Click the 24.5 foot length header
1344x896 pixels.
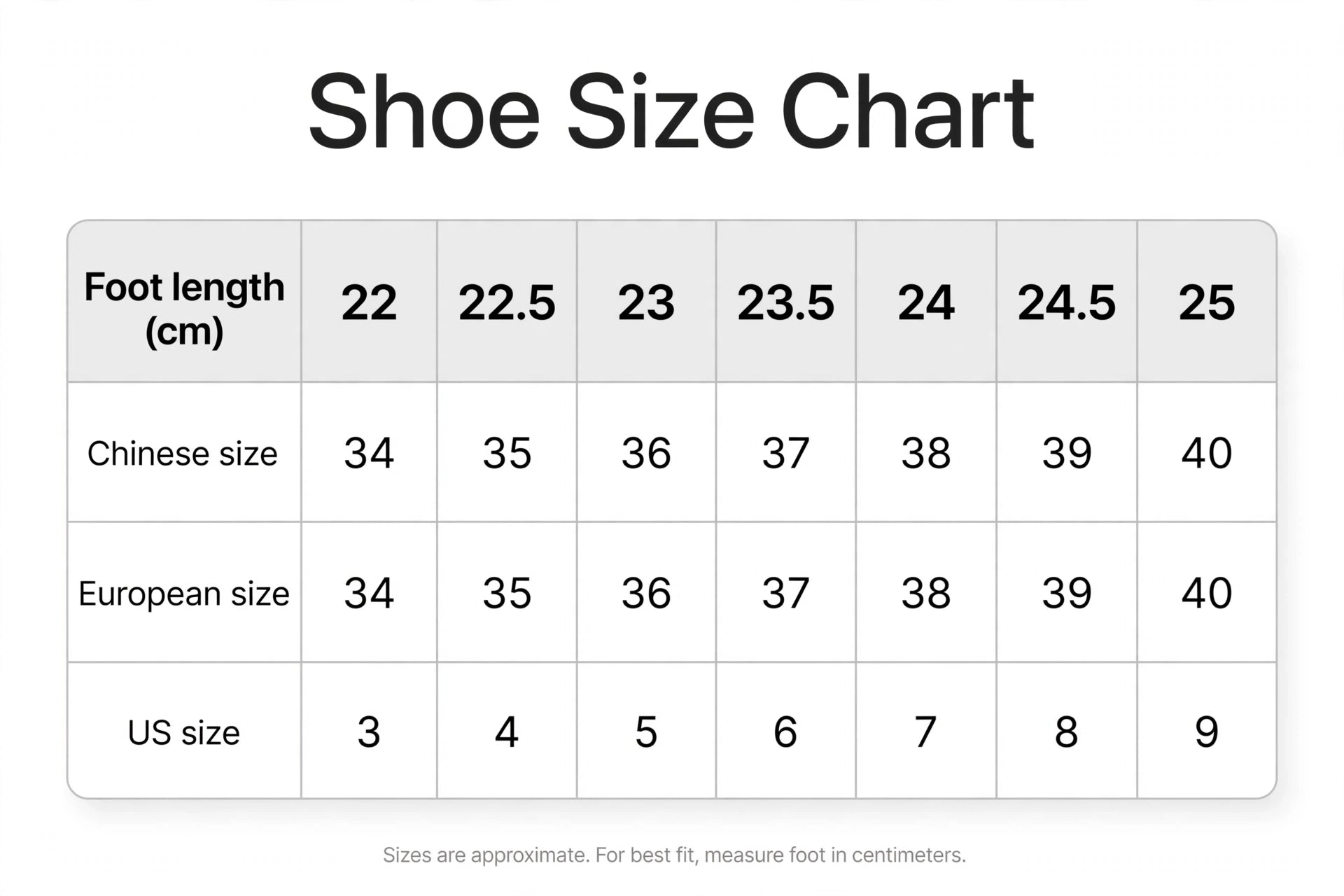click(1066, 302)
